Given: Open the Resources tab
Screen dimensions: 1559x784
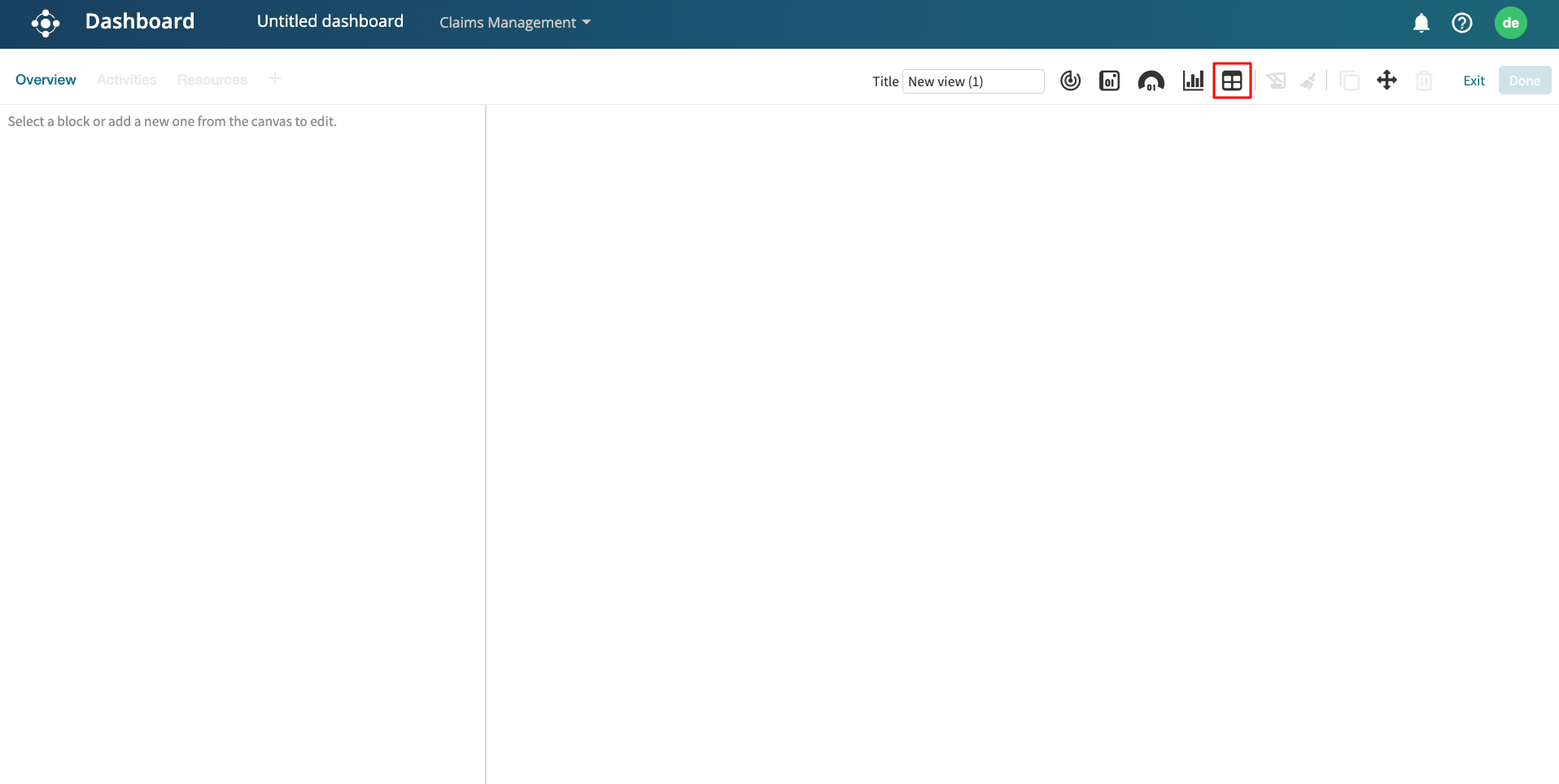Looking at the screenshot, I should point(212,80).
